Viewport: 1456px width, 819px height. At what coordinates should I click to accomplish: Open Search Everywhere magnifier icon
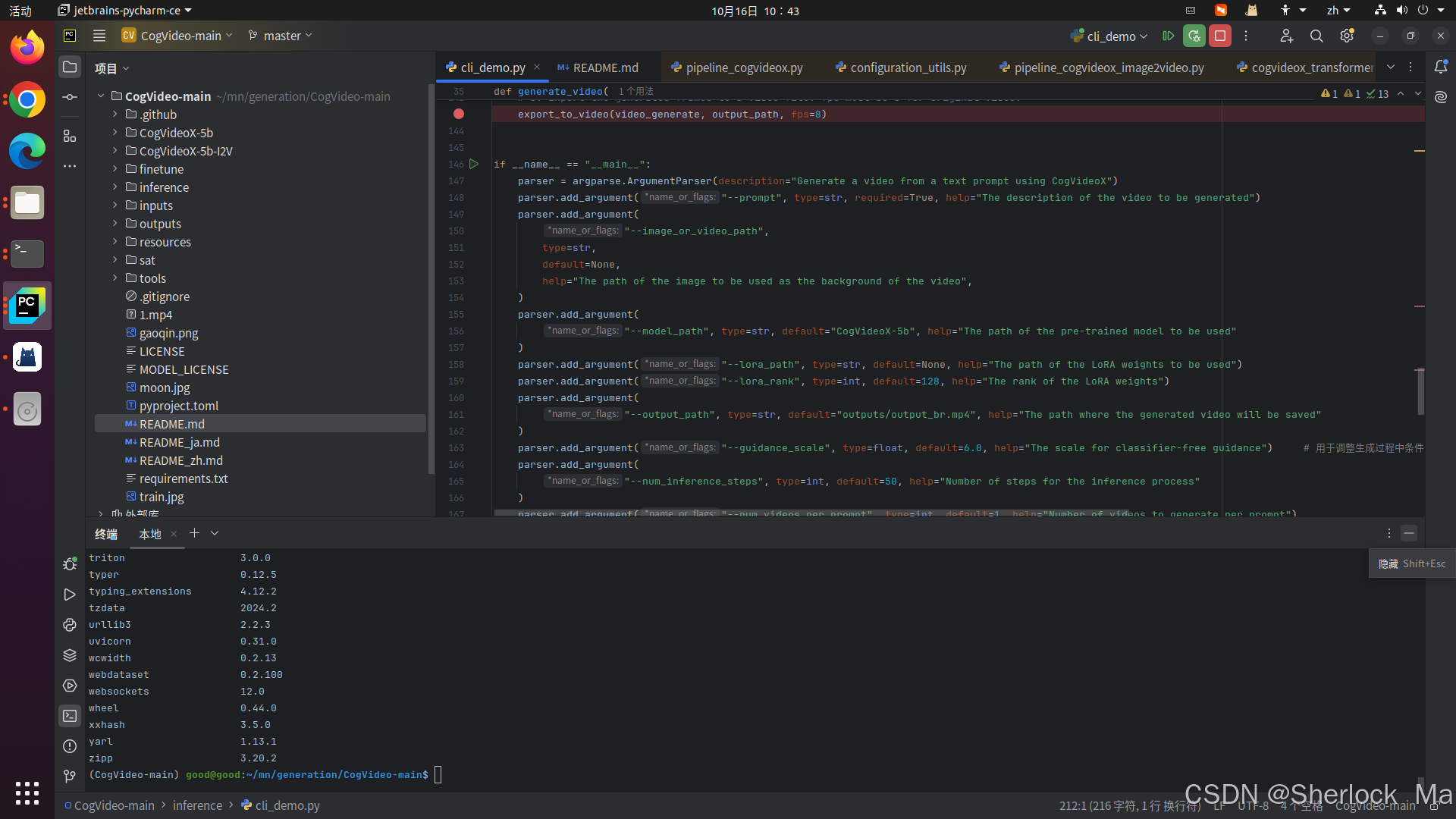[x=1316, y=36]
